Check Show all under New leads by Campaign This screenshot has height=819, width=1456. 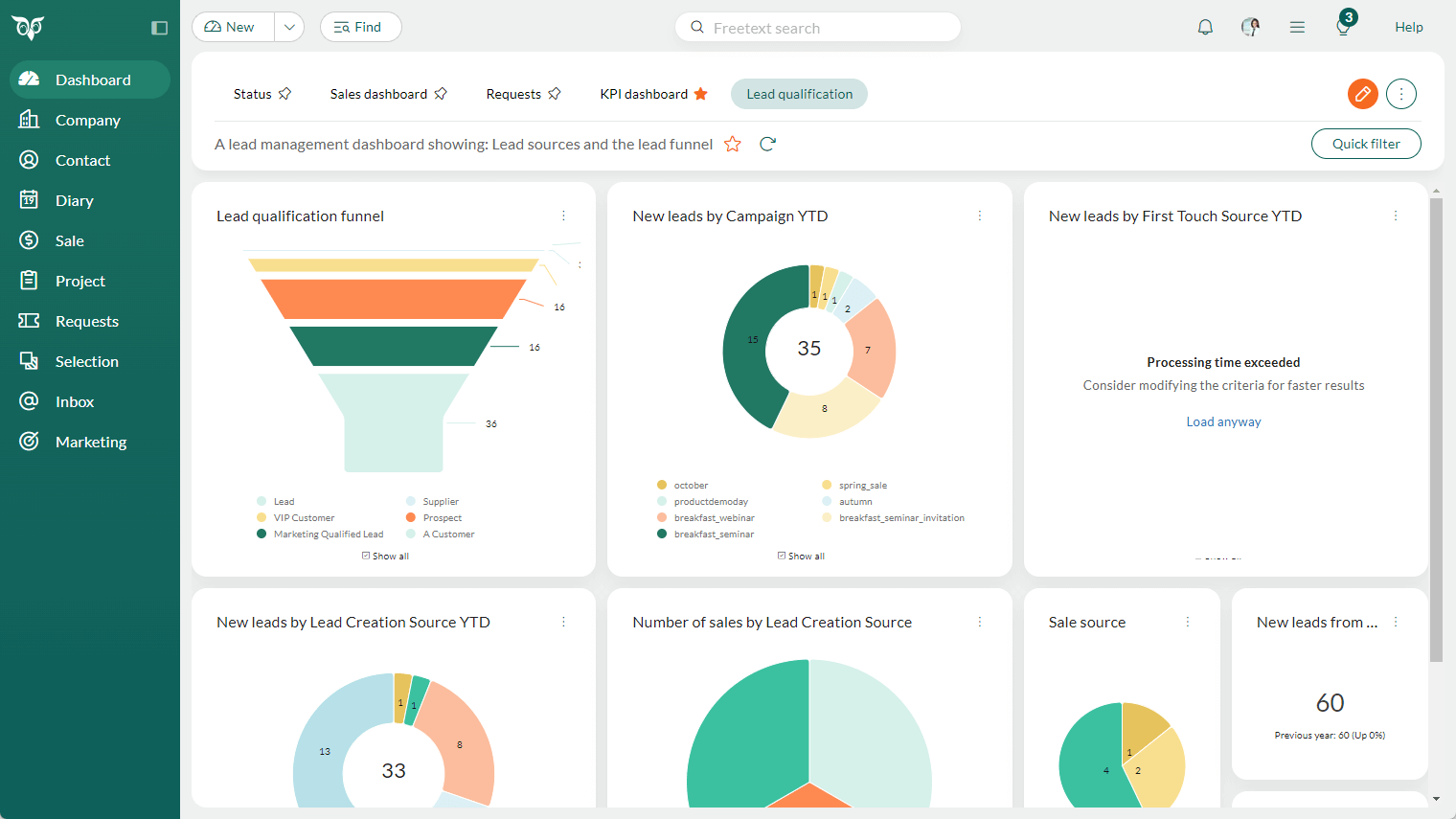pyautogui.click(x=782, y=556)
